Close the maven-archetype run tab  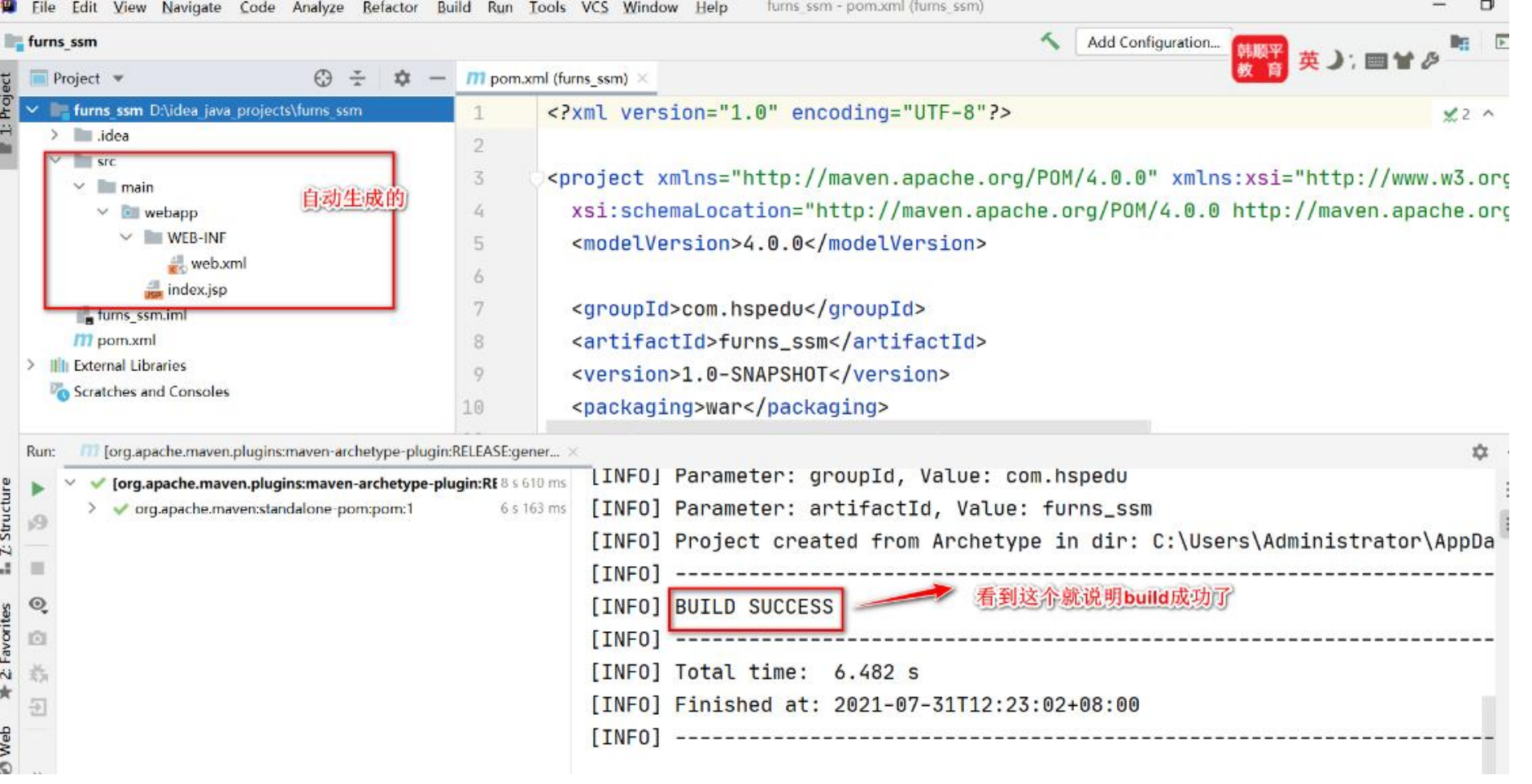click(x=573, y=451)
